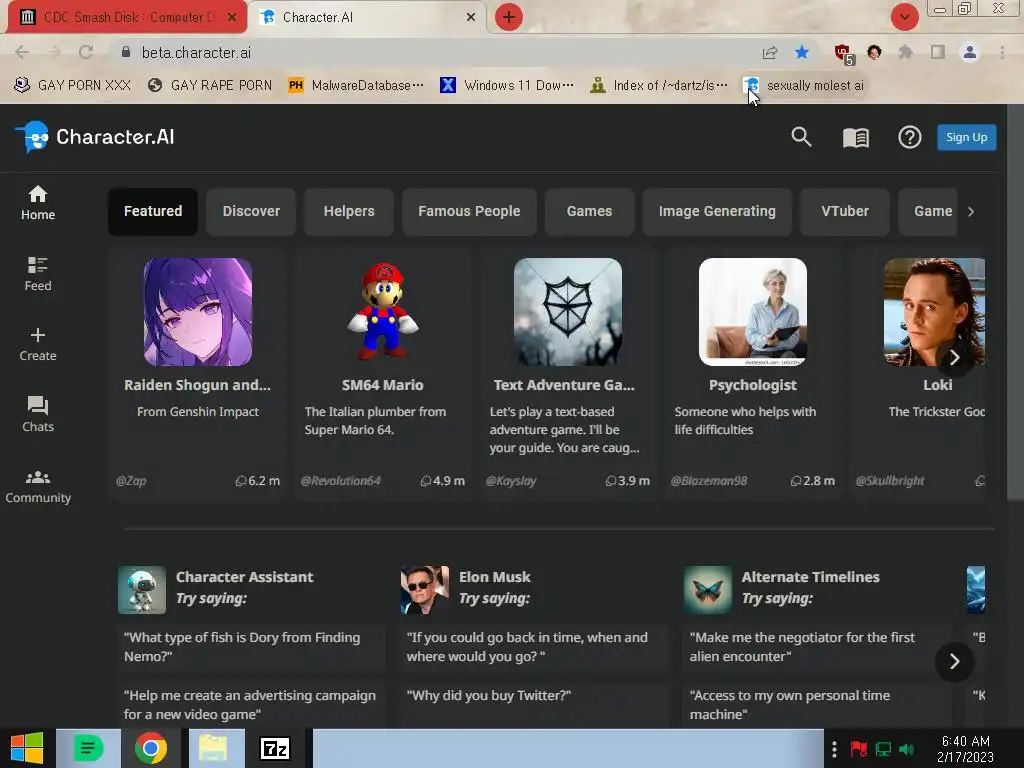Advance the Try saying carousel arrow
Viewport: 1024px width, 768px height.
pyautogui.click(x=954, y=662)
